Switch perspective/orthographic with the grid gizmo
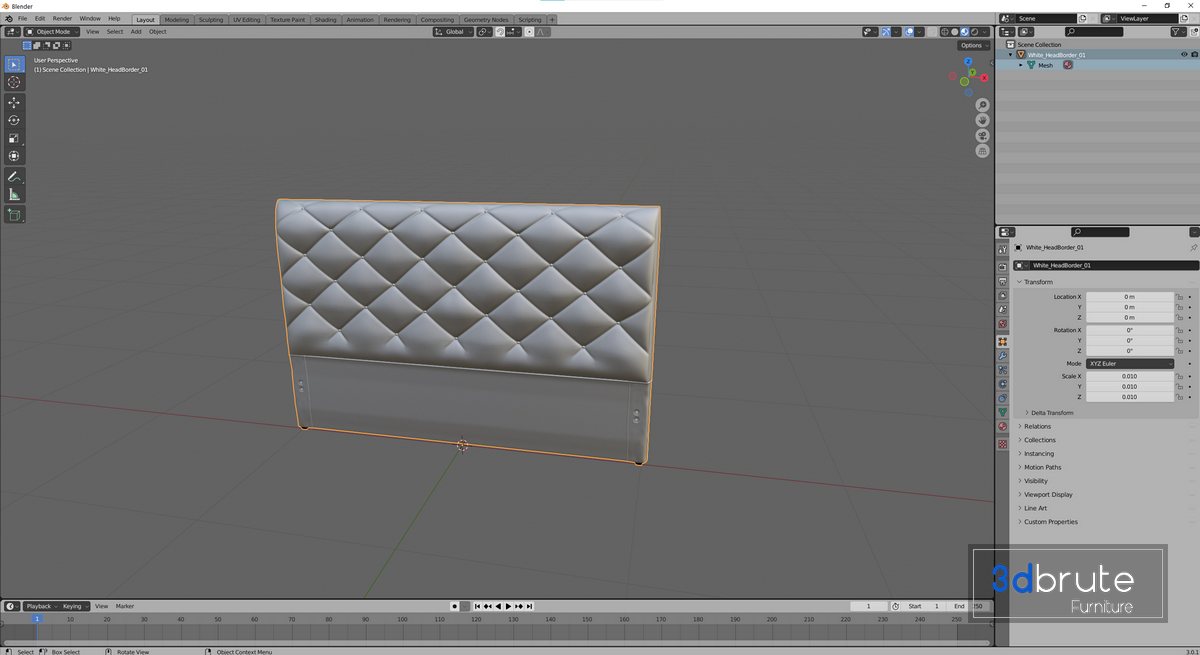1200x655 pixels. pyautogui.click(x=982, y=151)
